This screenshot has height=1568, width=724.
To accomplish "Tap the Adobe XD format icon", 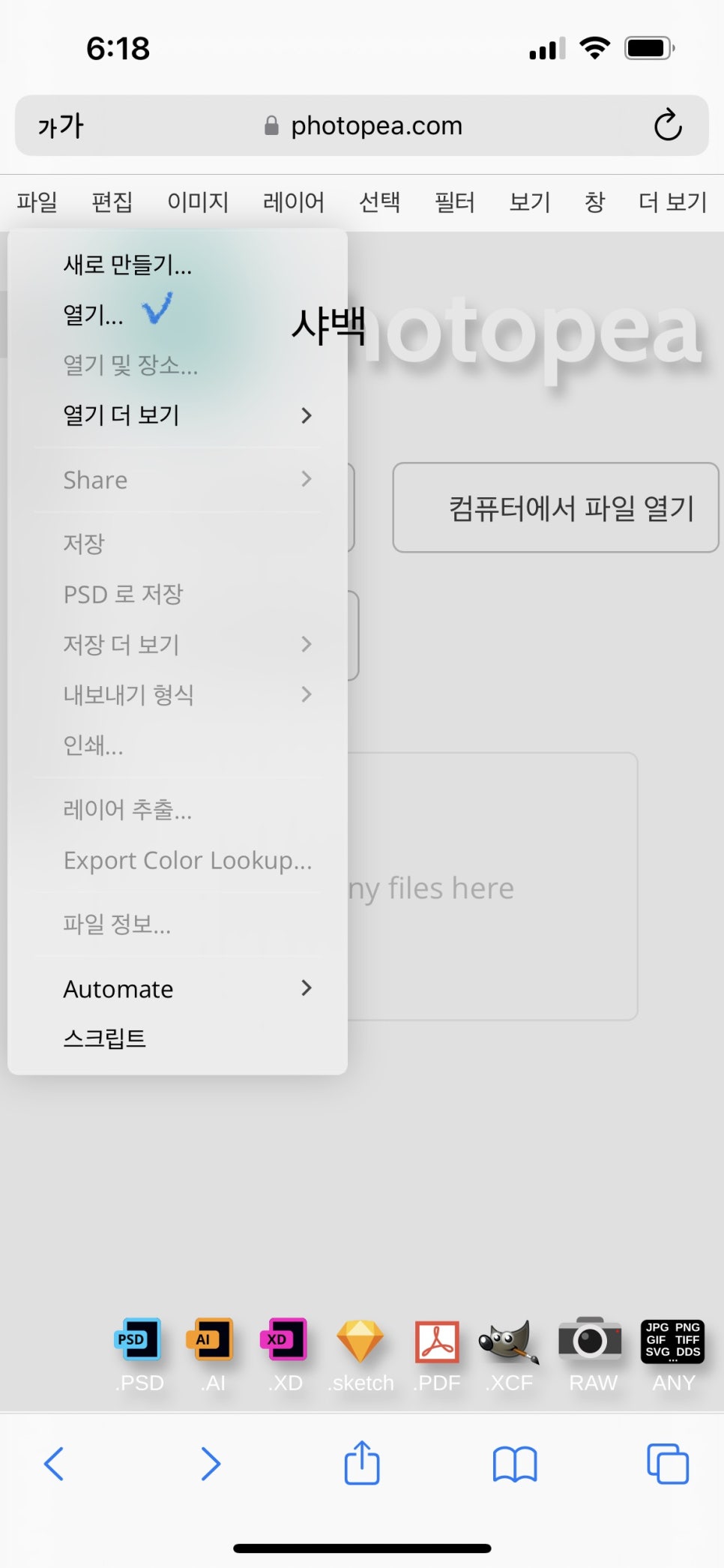I will pos(285,1340).
